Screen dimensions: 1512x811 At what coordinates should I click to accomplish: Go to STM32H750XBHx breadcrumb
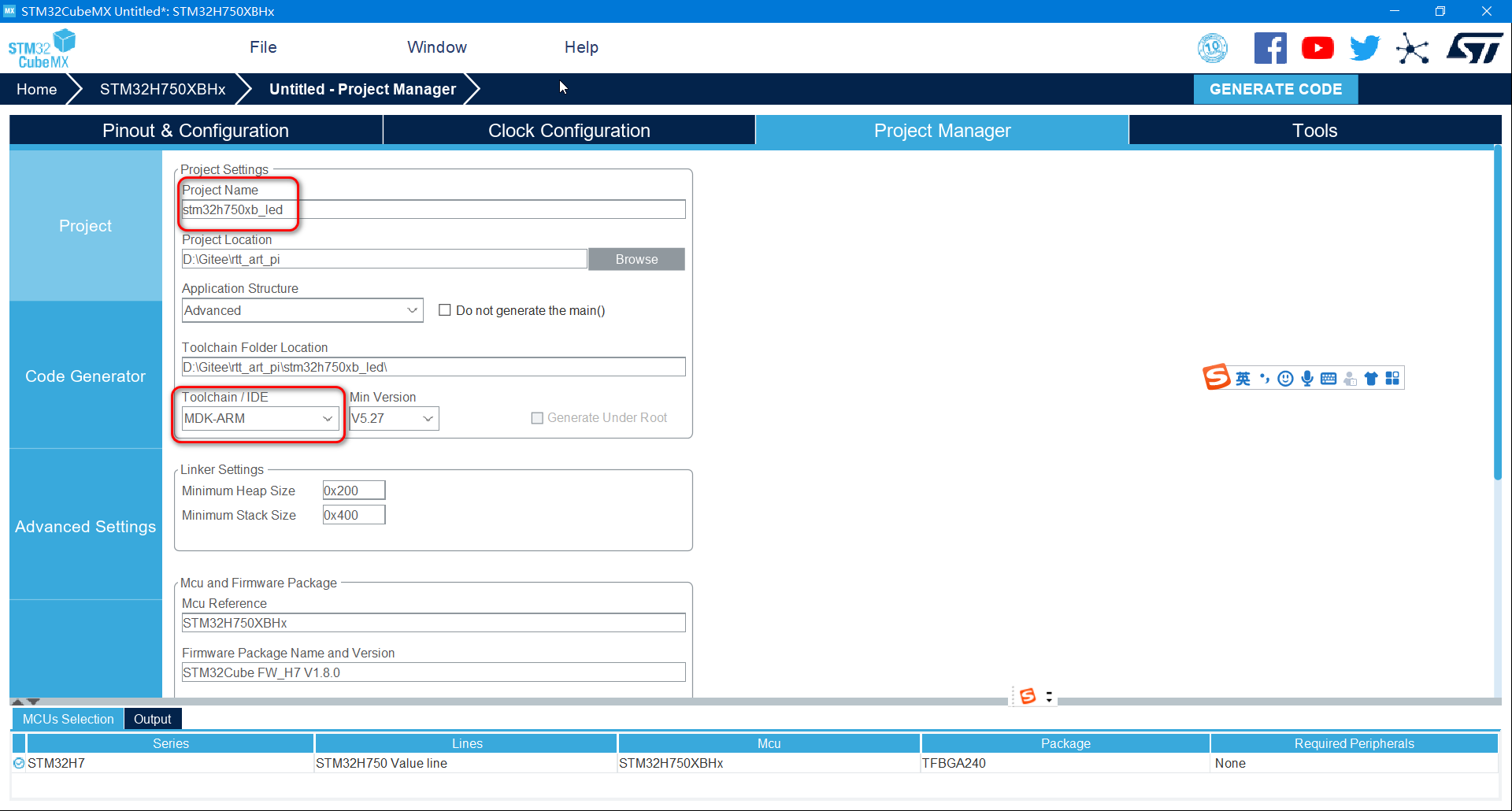coord(162,89)
